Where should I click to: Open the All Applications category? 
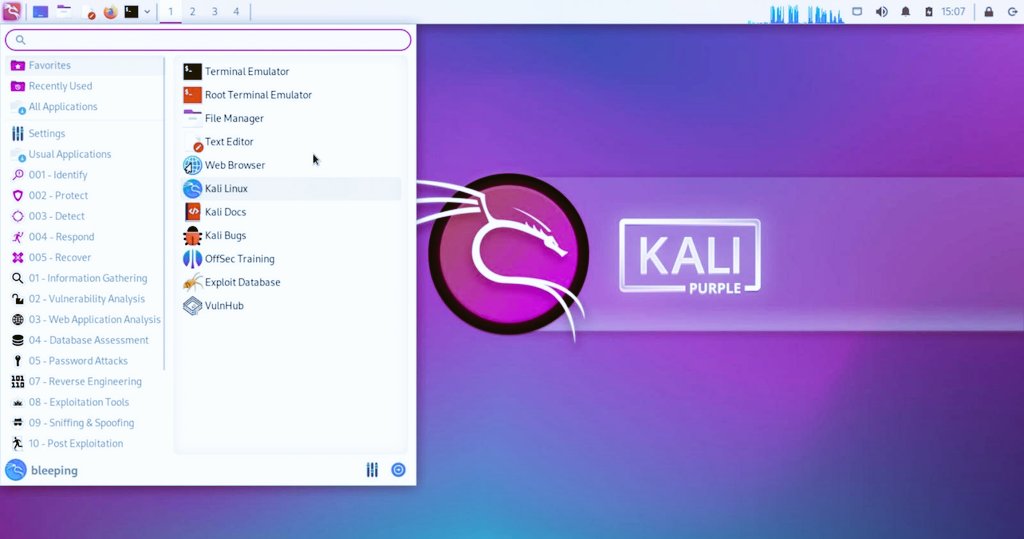[85, 106]
